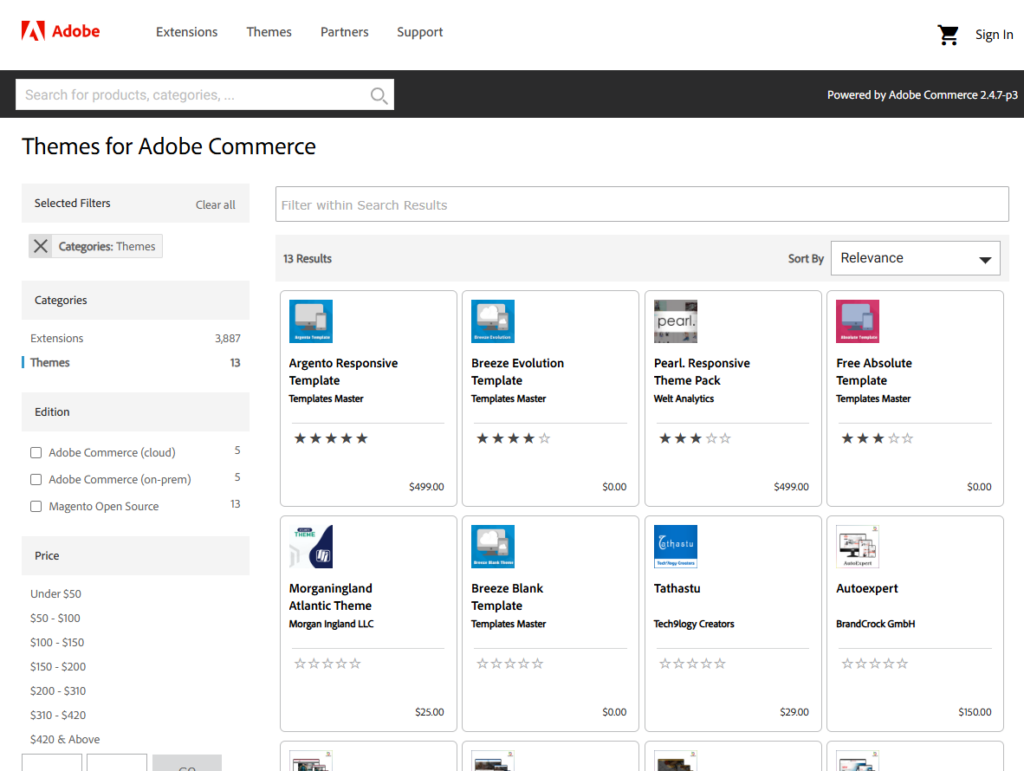Click Morgan Ingland LLC vendor name
The width and height of the screenshot is (1024, 771).
pos(331,623)
